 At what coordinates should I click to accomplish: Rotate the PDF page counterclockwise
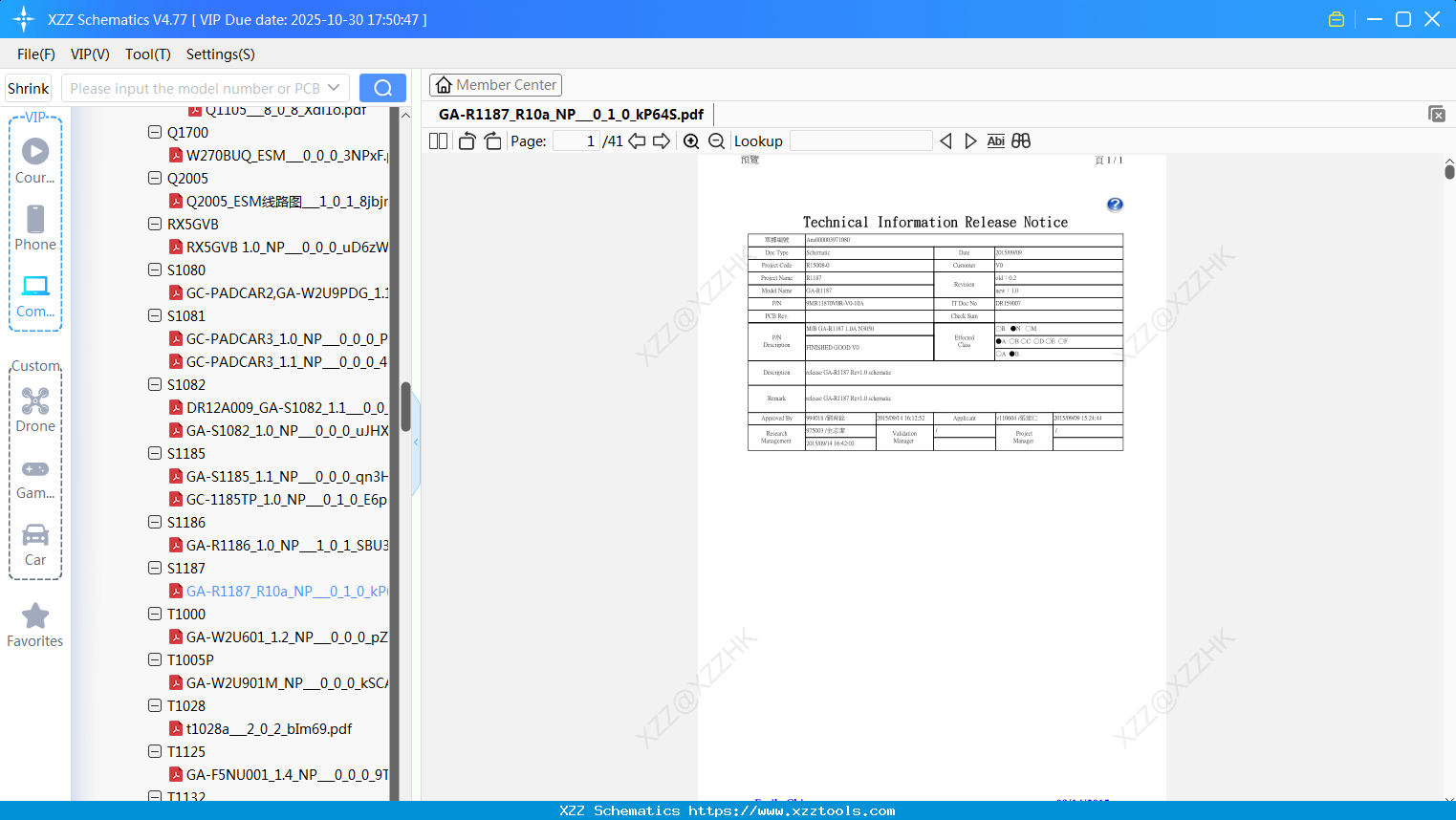coord(467,141)
